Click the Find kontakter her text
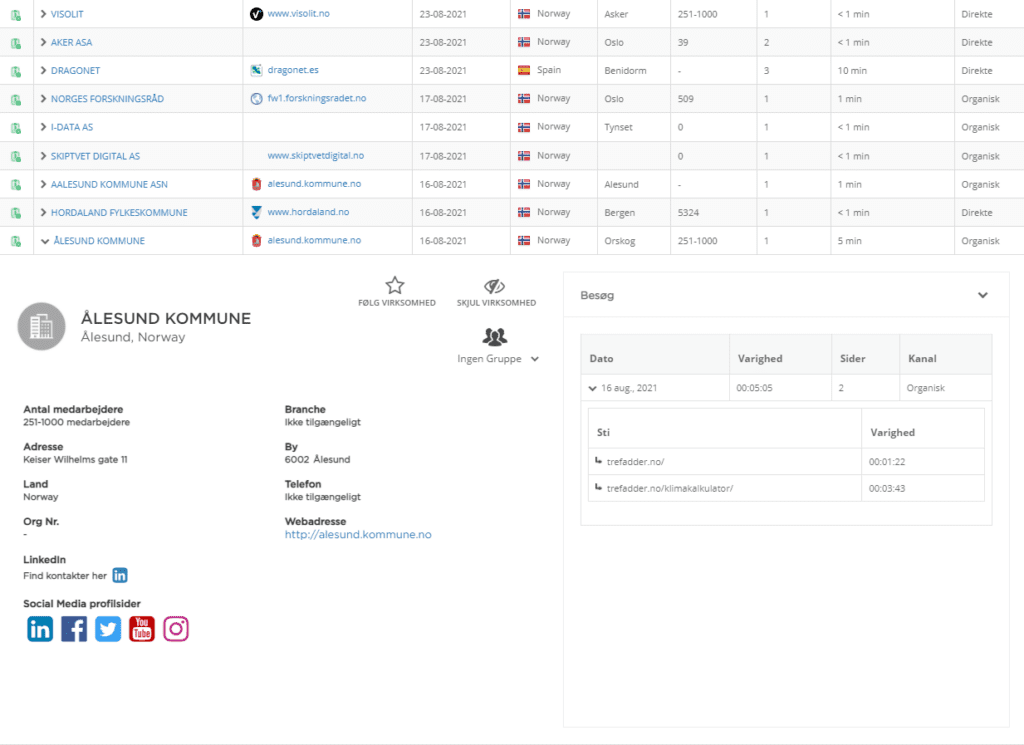Screen dimensions: 1024x745 point(65,576)
